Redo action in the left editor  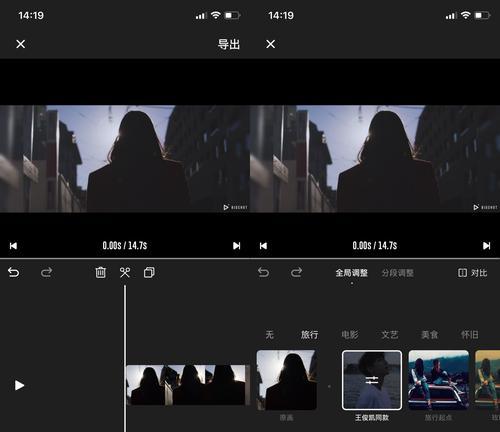46,272
